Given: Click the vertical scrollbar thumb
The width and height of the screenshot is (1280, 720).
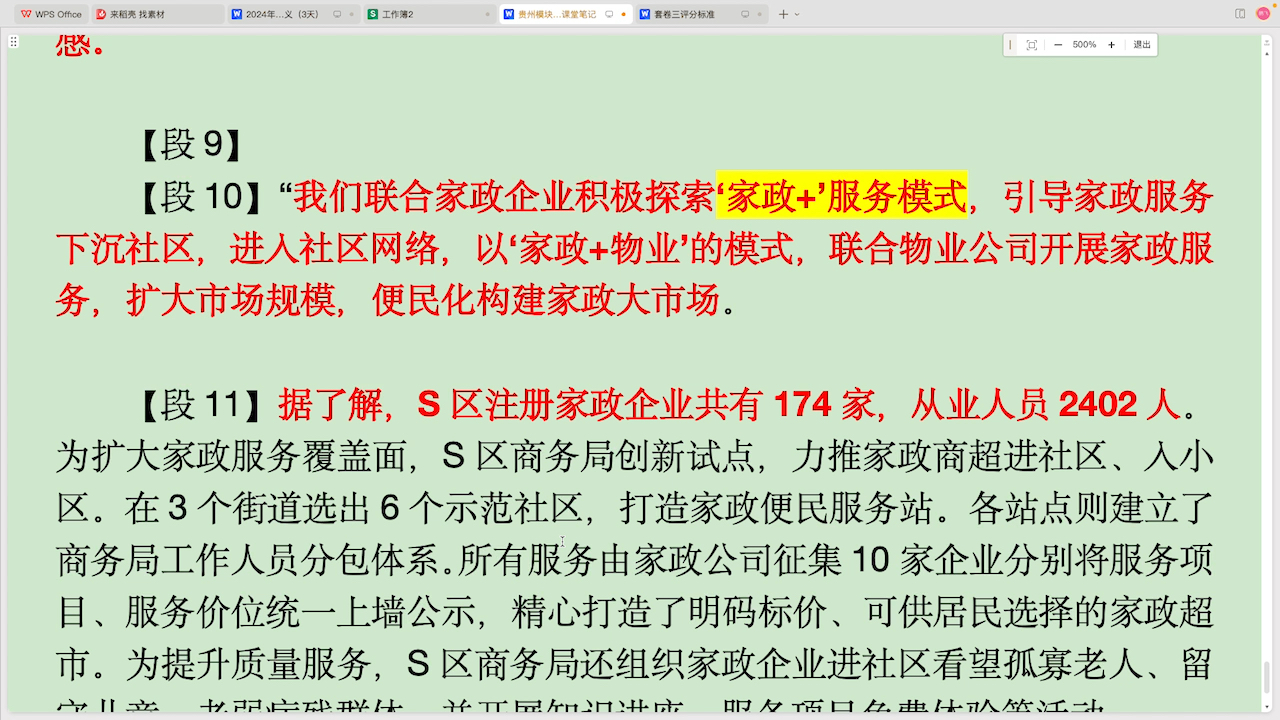Looking at the screenshot, I should click(x=1268, y=675).
